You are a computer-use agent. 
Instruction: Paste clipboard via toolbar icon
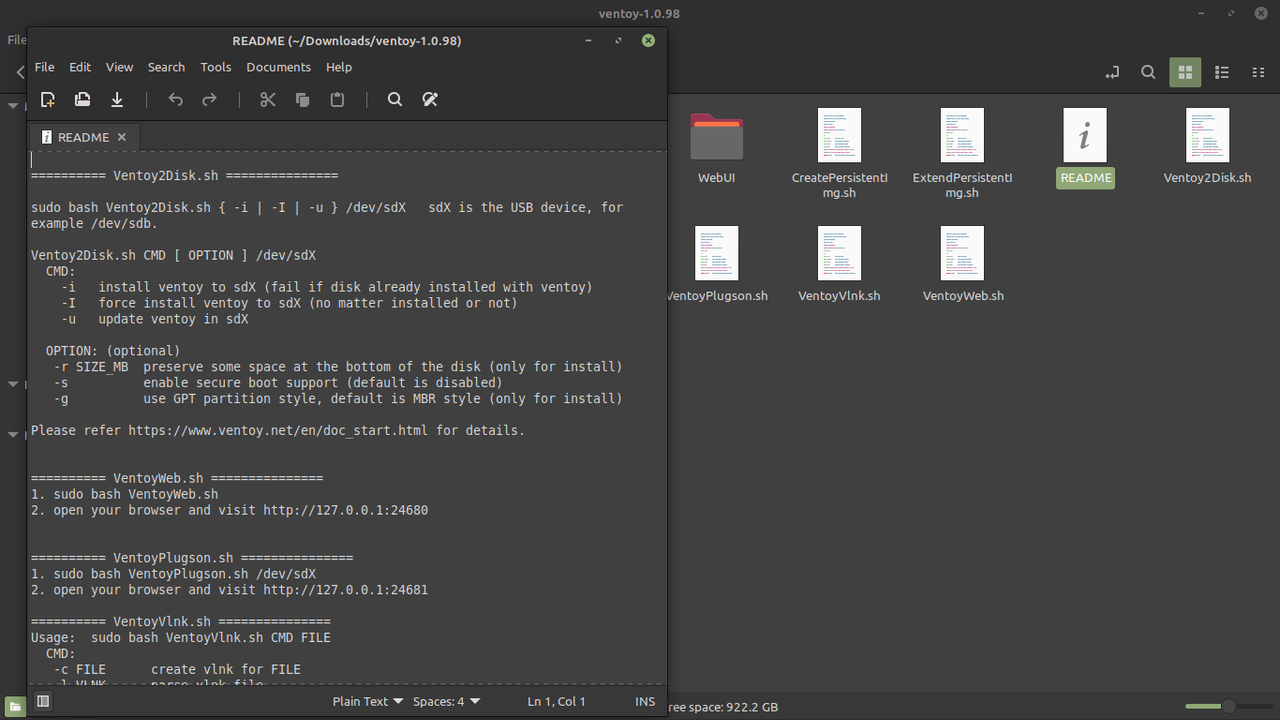tap(337, 99)
